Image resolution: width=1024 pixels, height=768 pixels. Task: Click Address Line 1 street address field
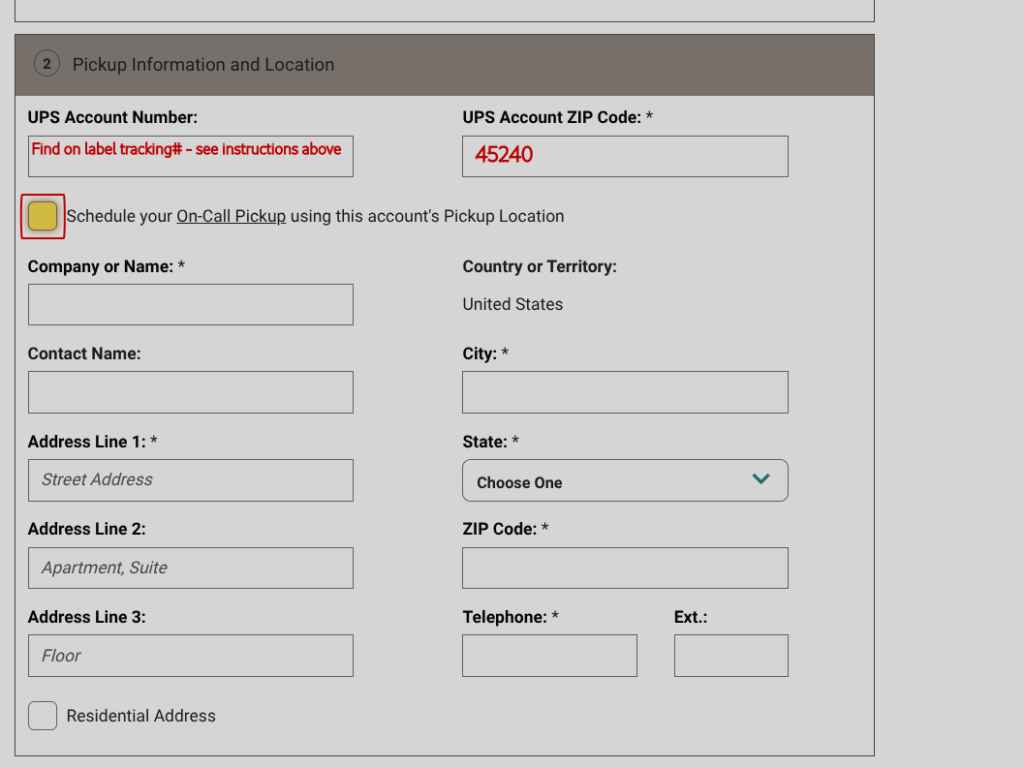point(190,480)
